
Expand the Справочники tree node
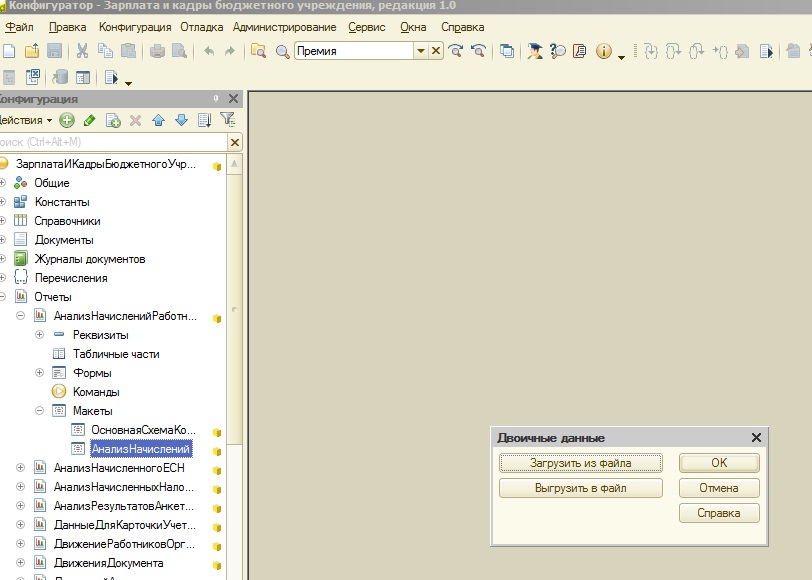pyautogui.click(x=3, y=221)
